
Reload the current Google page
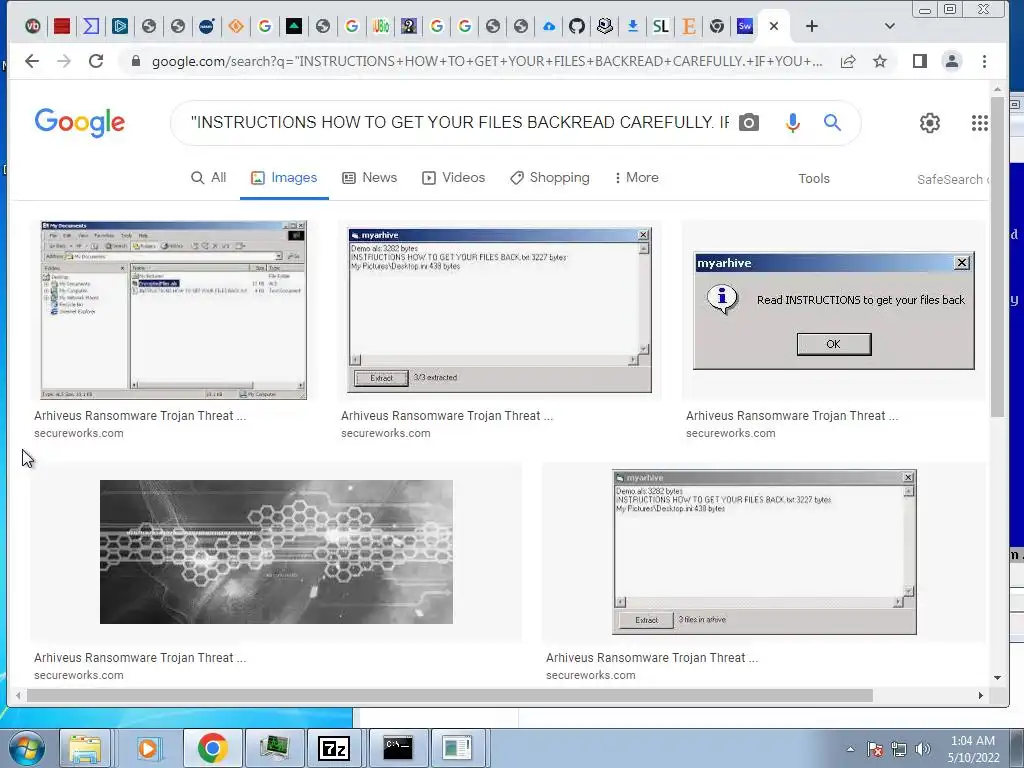click(96, 61)
